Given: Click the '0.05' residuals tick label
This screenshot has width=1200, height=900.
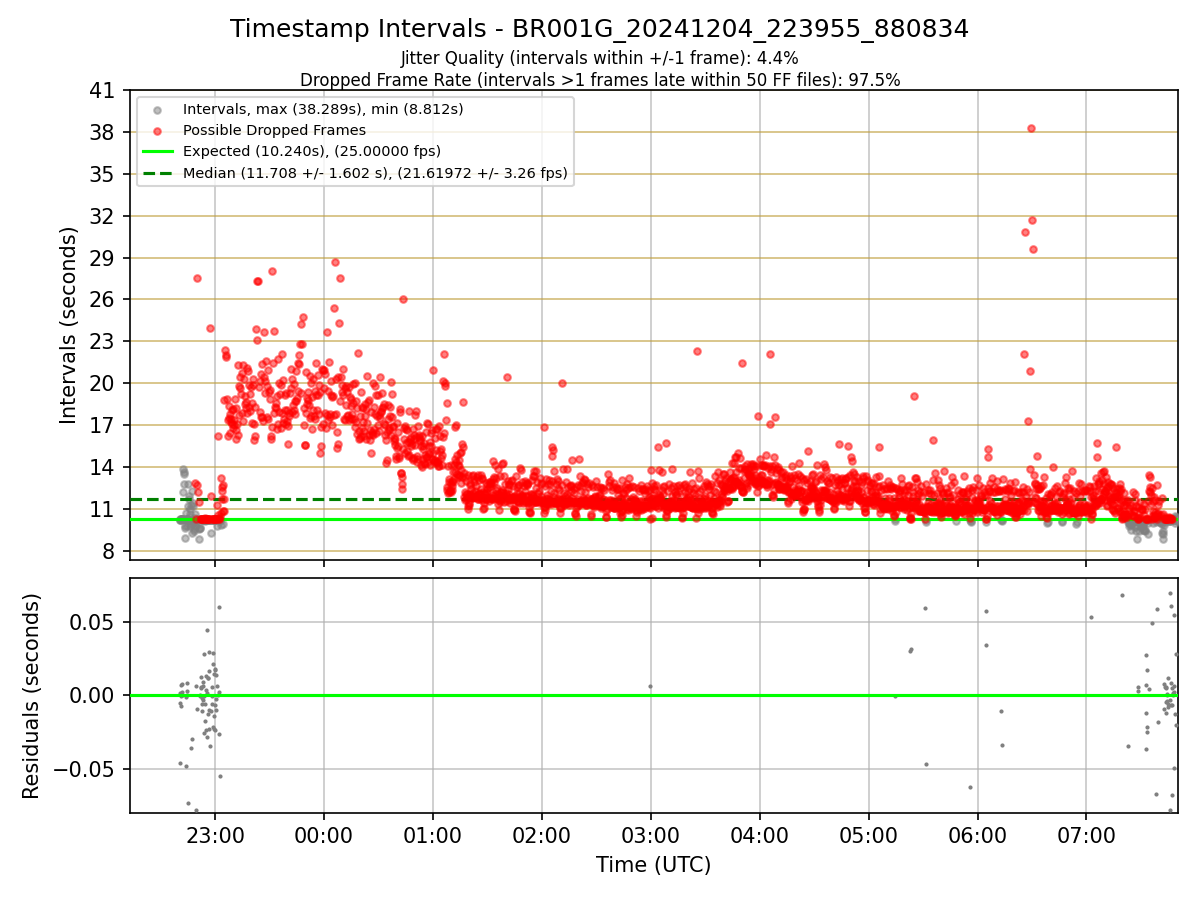Looking at the screenshot, I should click(x=93, y=622).
